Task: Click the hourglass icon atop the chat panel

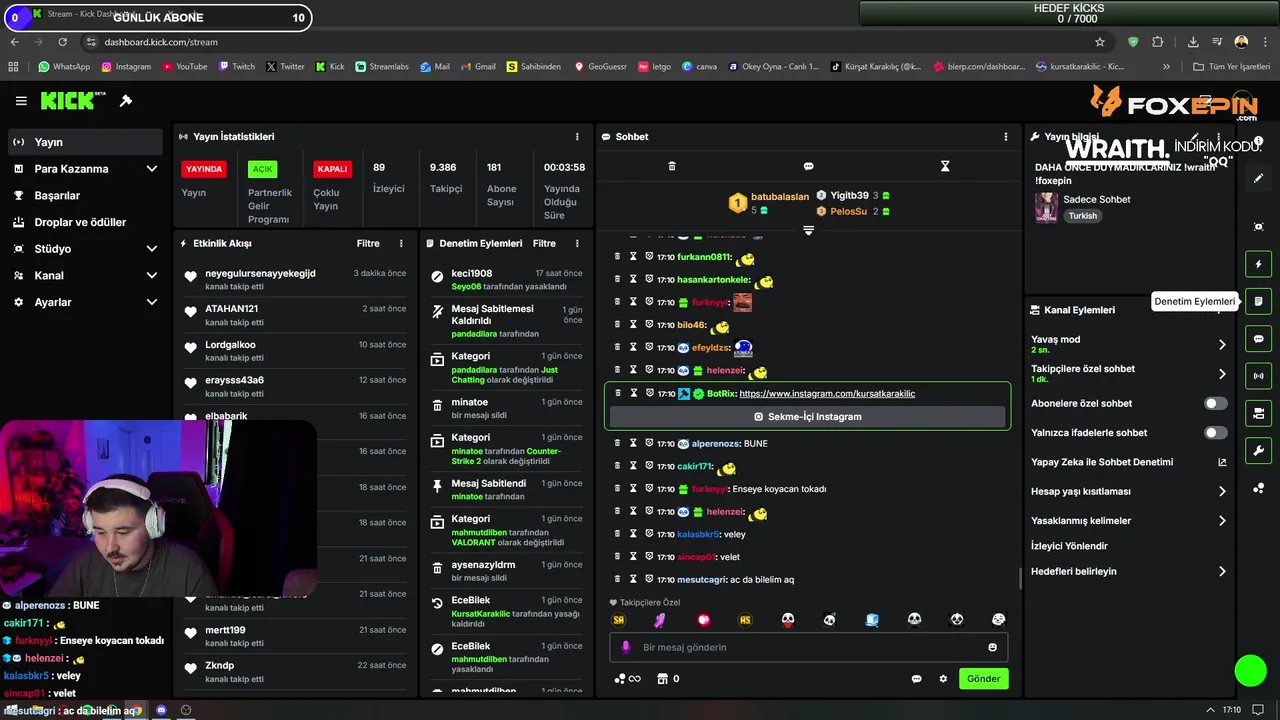Action: pos(945,166)
